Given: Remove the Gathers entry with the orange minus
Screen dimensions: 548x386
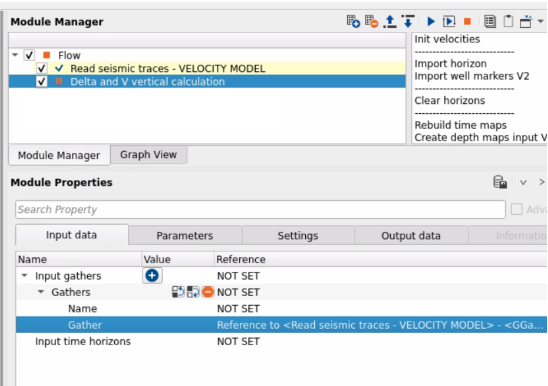Looking at the screenshot, I should 208,292.
